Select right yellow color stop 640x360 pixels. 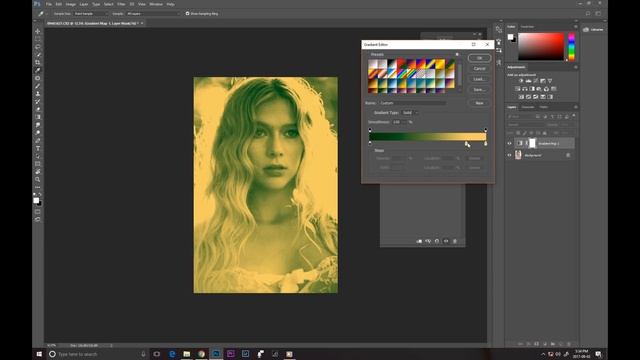pos(485,144)
